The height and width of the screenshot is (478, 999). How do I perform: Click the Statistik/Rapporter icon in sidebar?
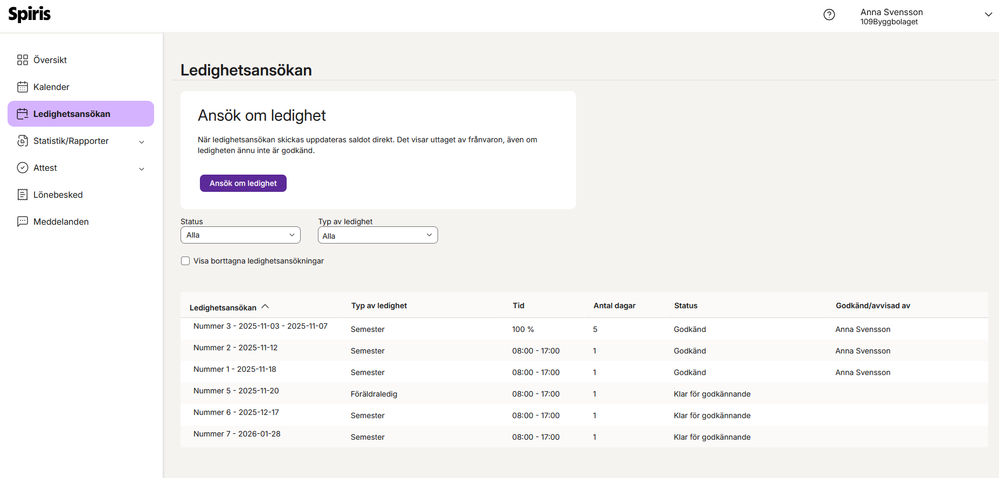22,141
